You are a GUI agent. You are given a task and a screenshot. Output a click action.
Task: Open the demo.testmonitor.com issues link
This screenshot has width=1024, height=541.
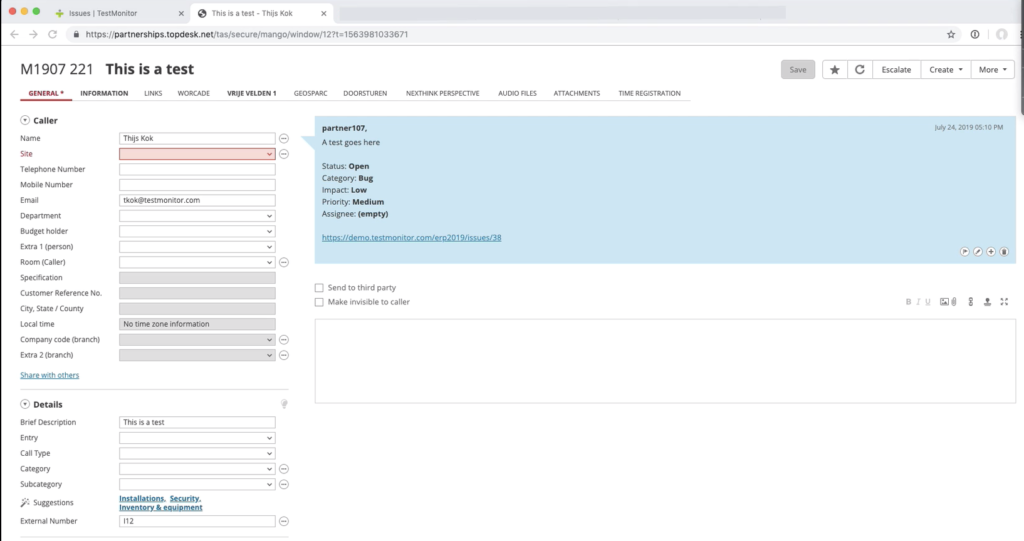click(411, 238)
